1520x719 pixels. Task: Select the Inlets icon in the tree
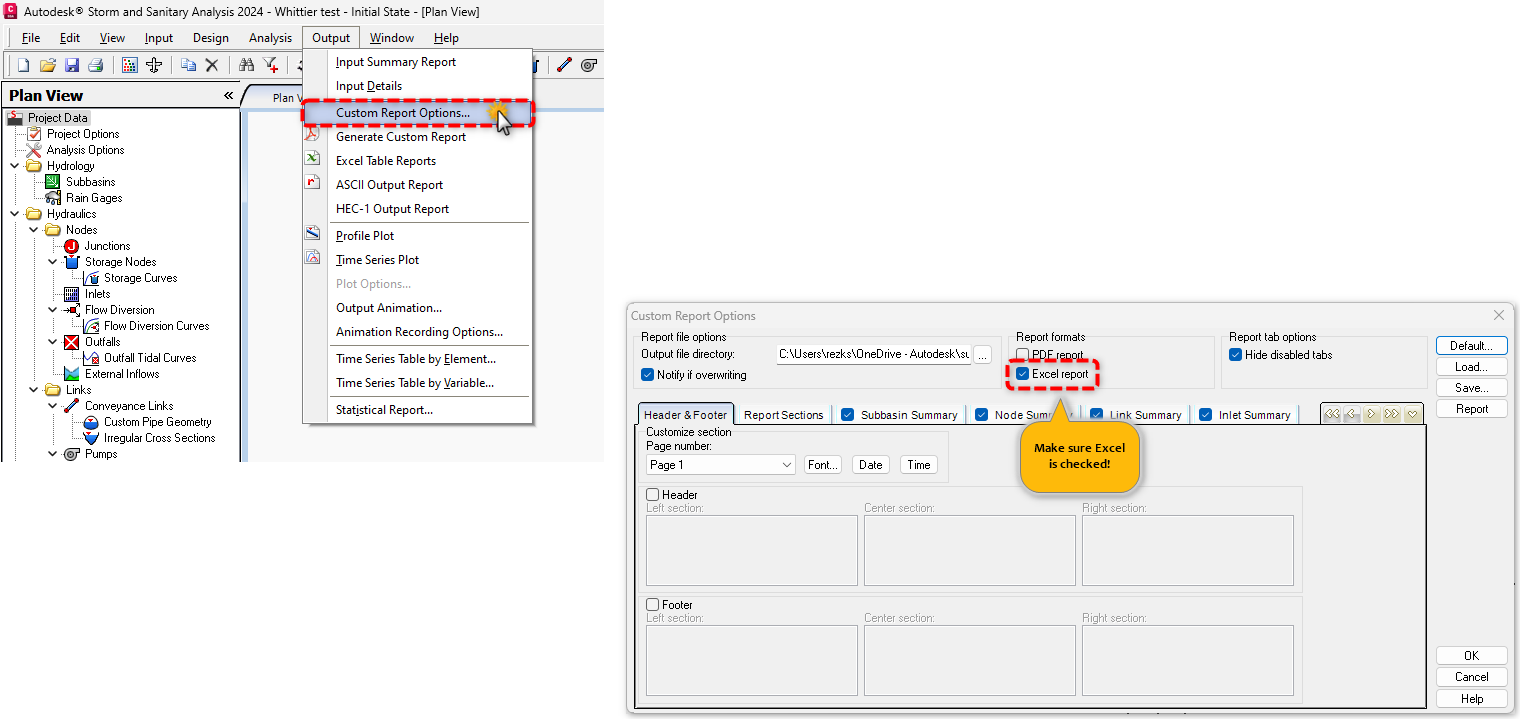click(x=72, y=293)
